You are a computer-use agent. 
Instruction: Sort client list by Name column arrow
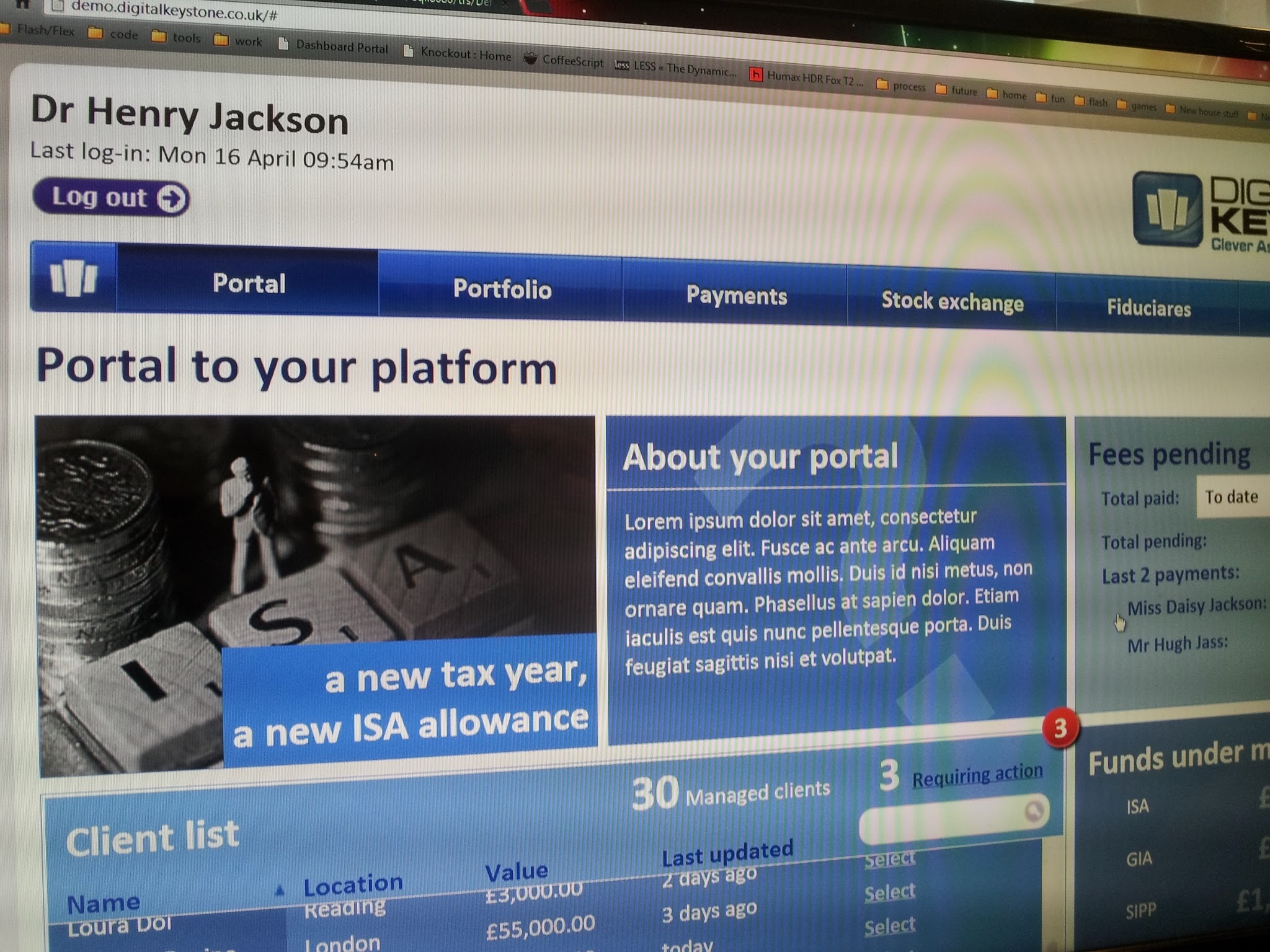pyautogui.click(x=280, y=891)
